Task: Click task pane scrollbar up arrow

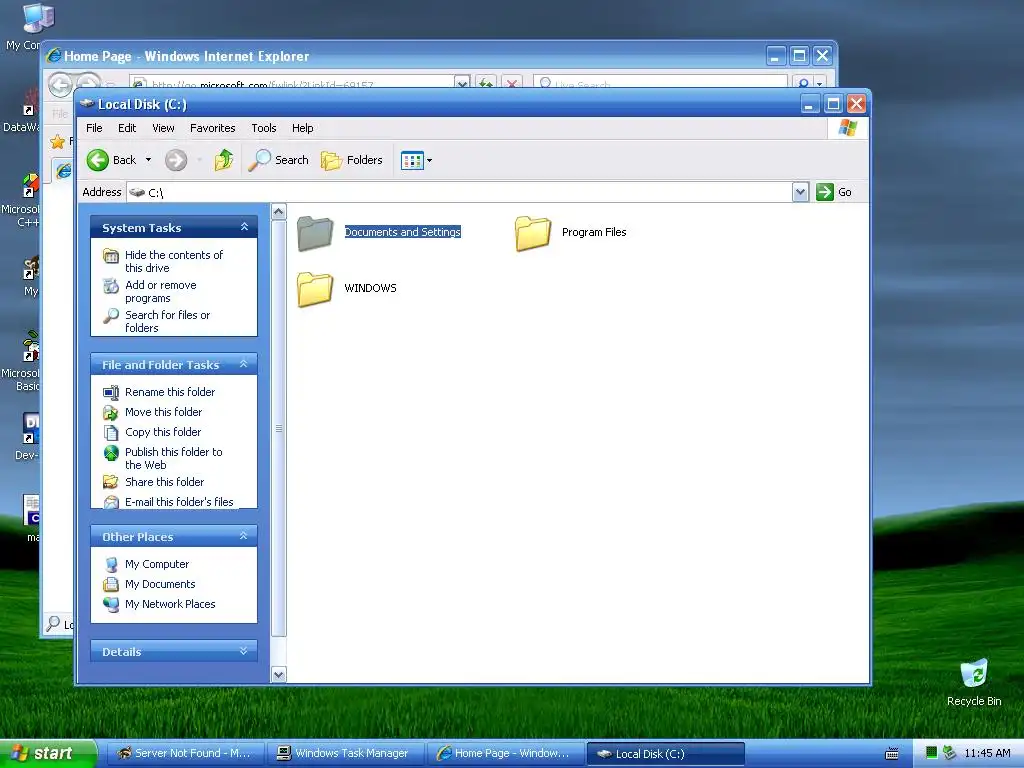Action: click(279, 212)
